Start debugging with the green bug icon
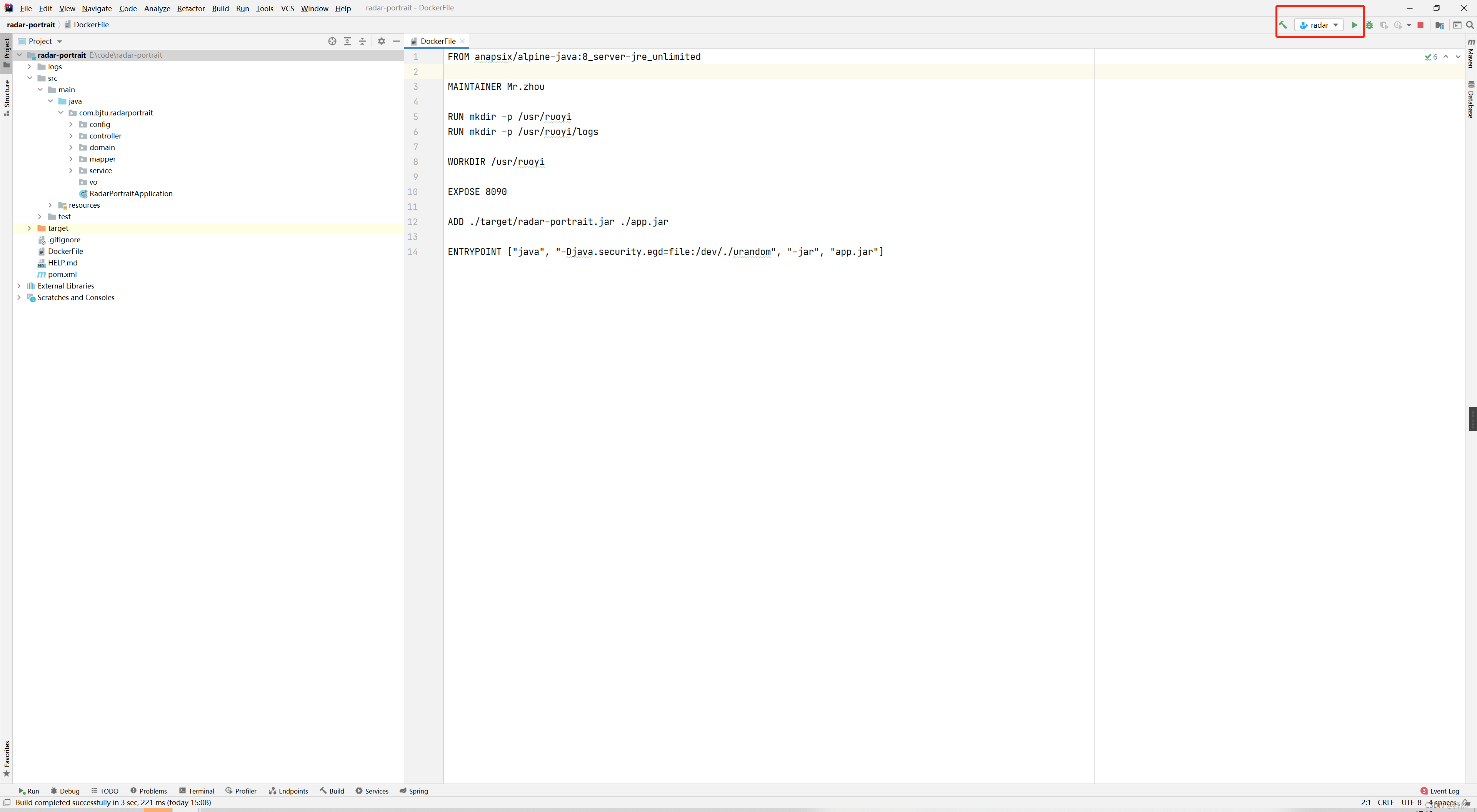1477x812 pixels. [x=1369, y=25]
